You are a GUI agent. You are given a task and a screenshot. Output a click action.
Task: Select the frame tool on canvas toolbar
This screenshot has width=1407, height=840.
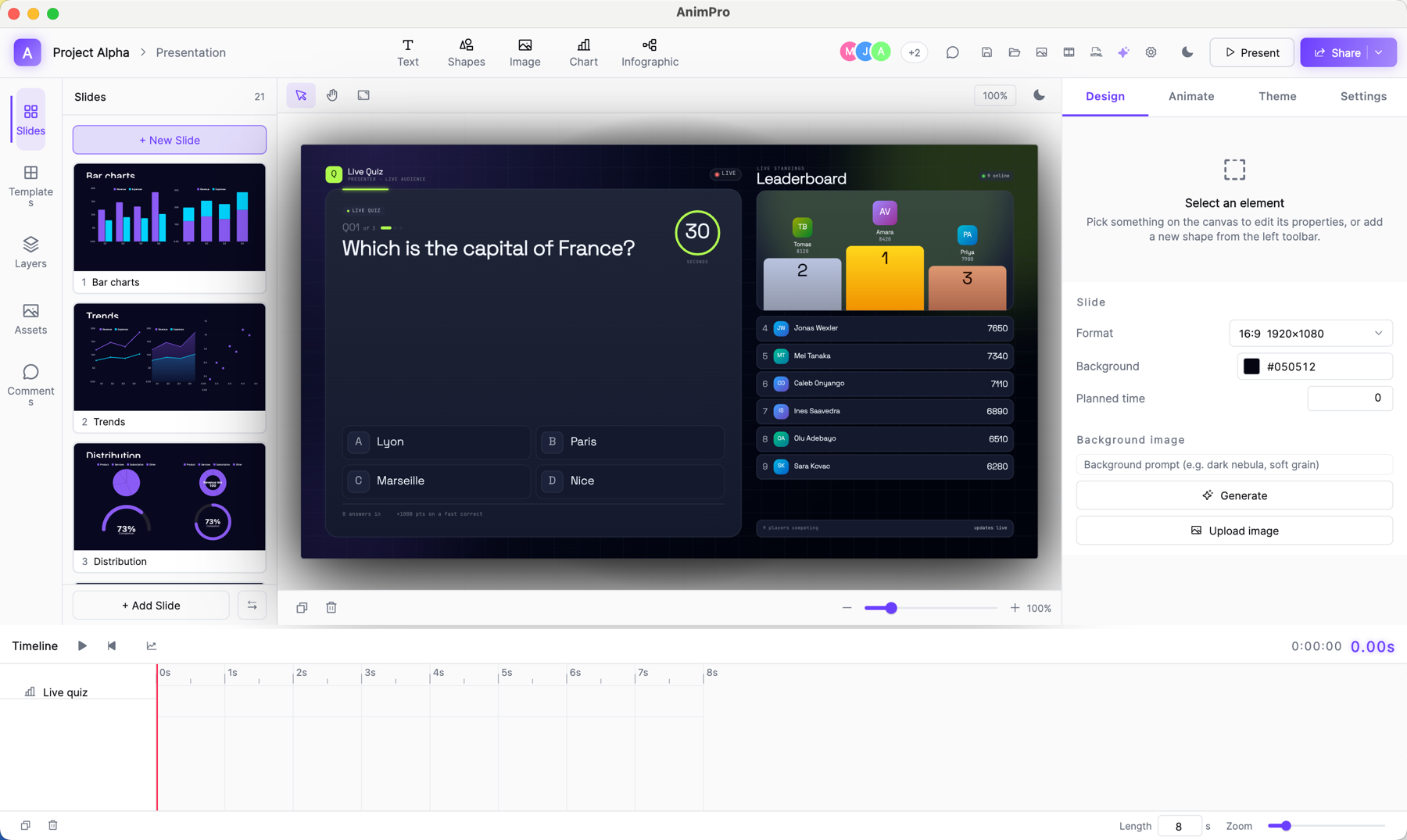tap(363, 95)
